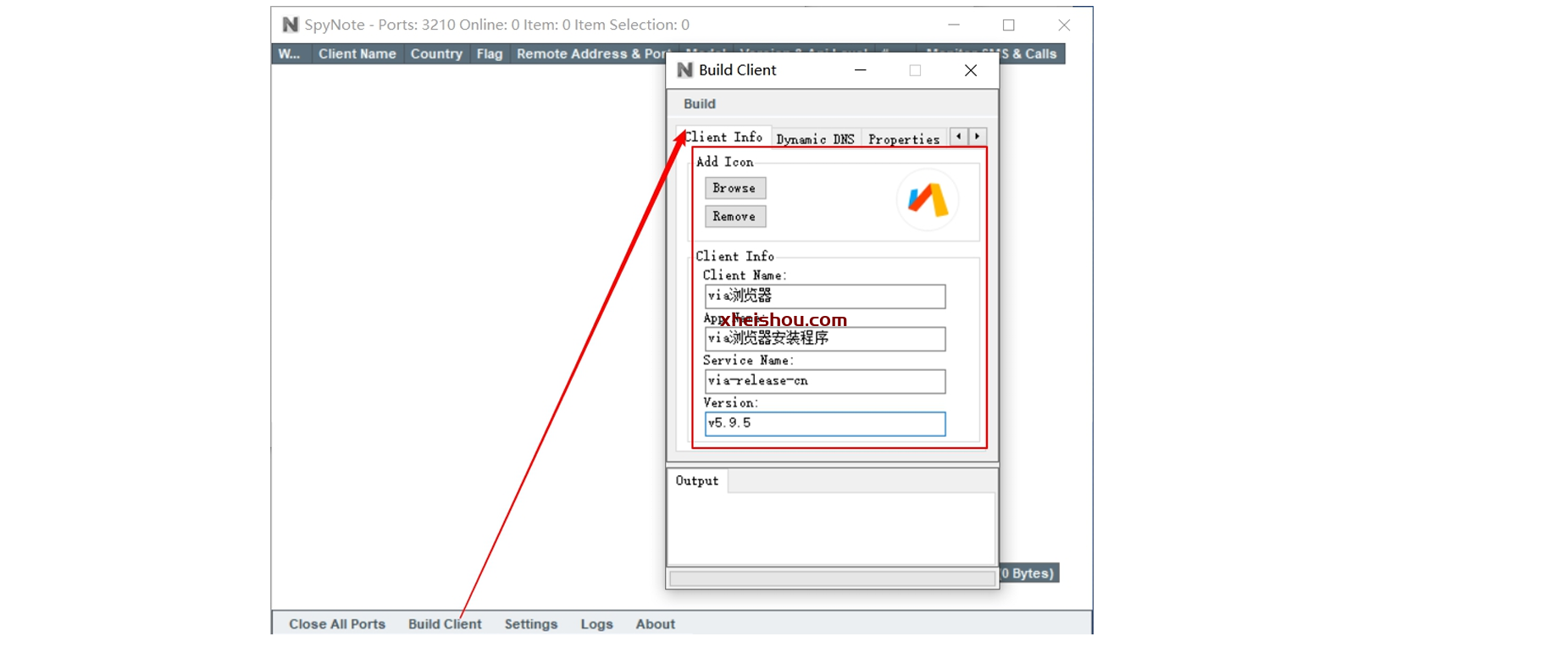The width and height of the screenshot is (1568, 653).
Task: Click the Build Client maximize button
Action: click(x=915, y=70)
